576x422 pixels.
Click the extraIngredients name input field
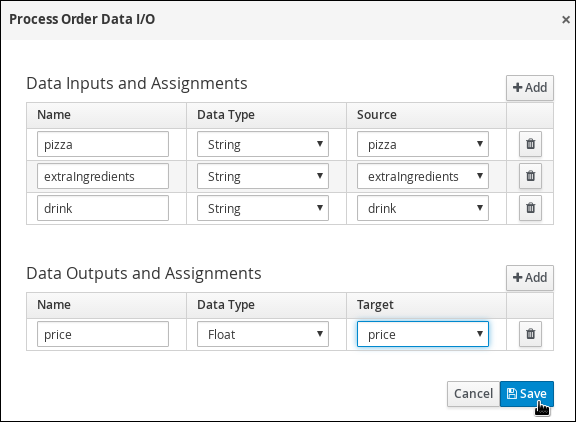(103, 176)
